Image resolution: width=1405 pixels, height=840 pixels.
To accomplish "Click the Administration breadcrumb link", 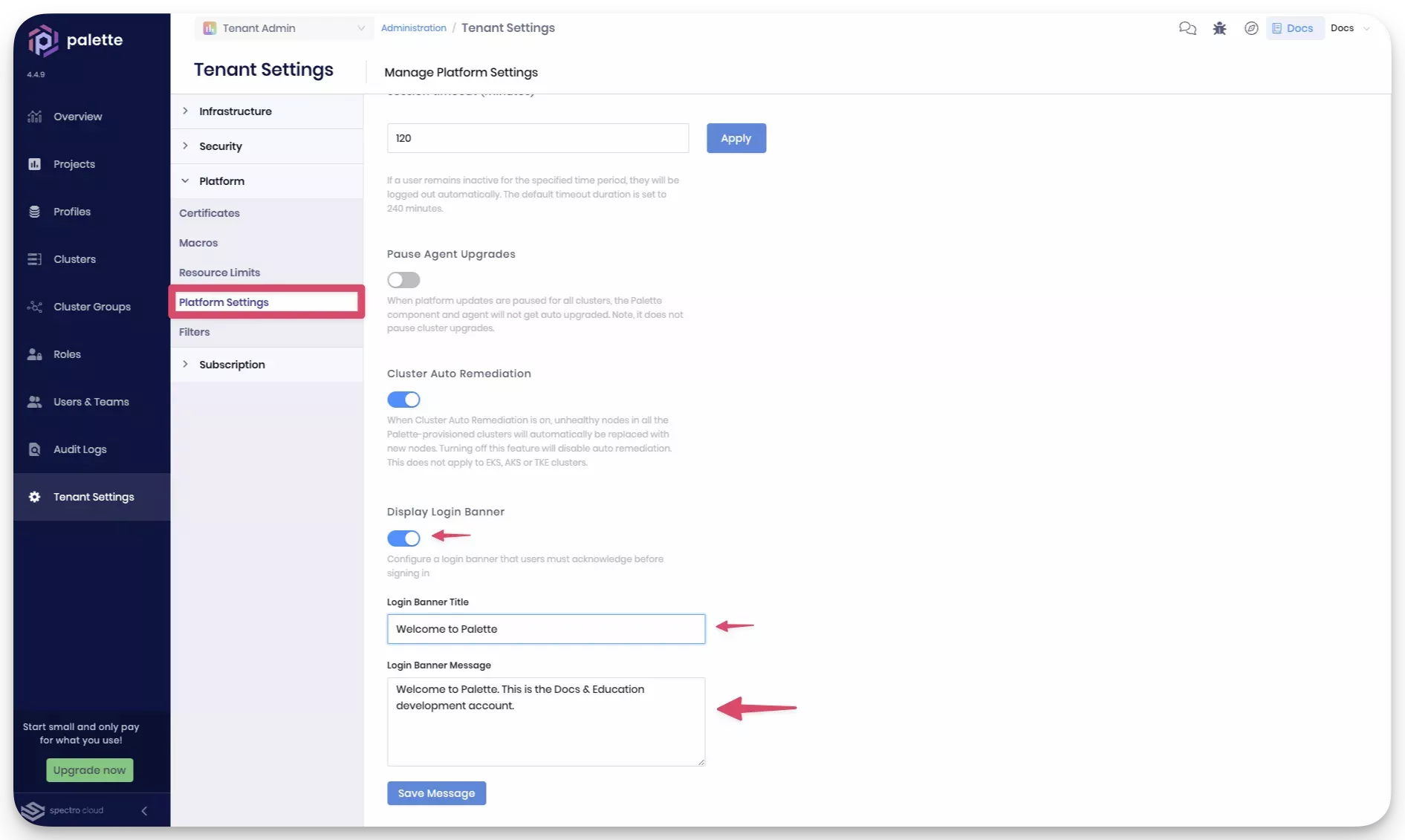I will 414,27.
